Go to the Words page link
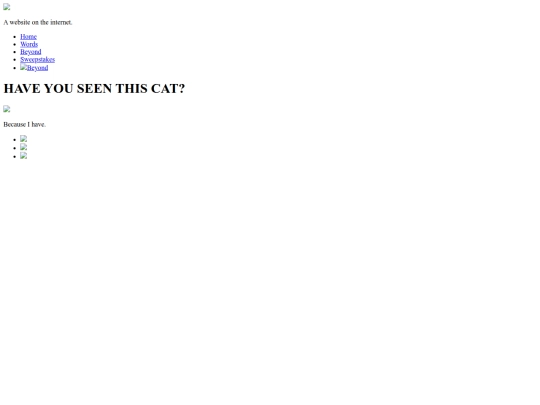This screenshot has height=405, width=540. (x=29, y=44)
